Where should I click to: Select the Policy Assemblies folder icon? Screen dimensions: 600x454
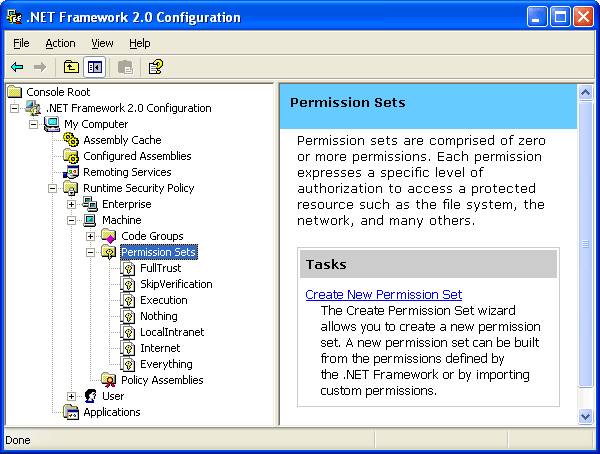tap(109, 380)
